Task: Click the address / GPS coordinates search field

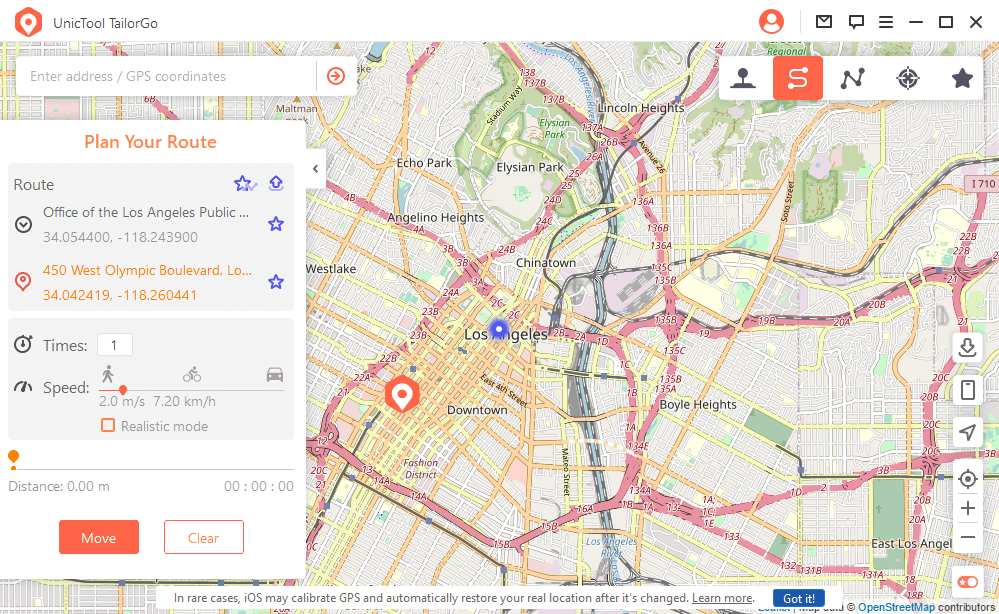Action: coord(165,76)
